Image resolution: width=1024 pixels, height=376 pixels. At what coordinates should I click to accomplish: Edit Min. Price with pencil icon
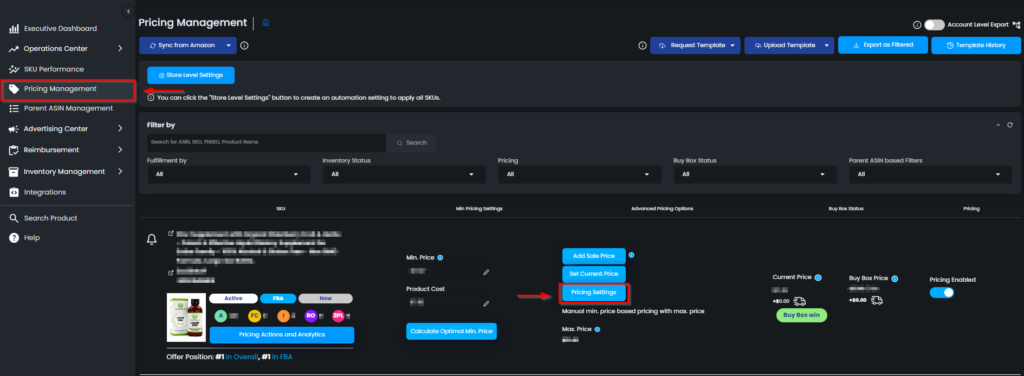(x=486, y=272)
